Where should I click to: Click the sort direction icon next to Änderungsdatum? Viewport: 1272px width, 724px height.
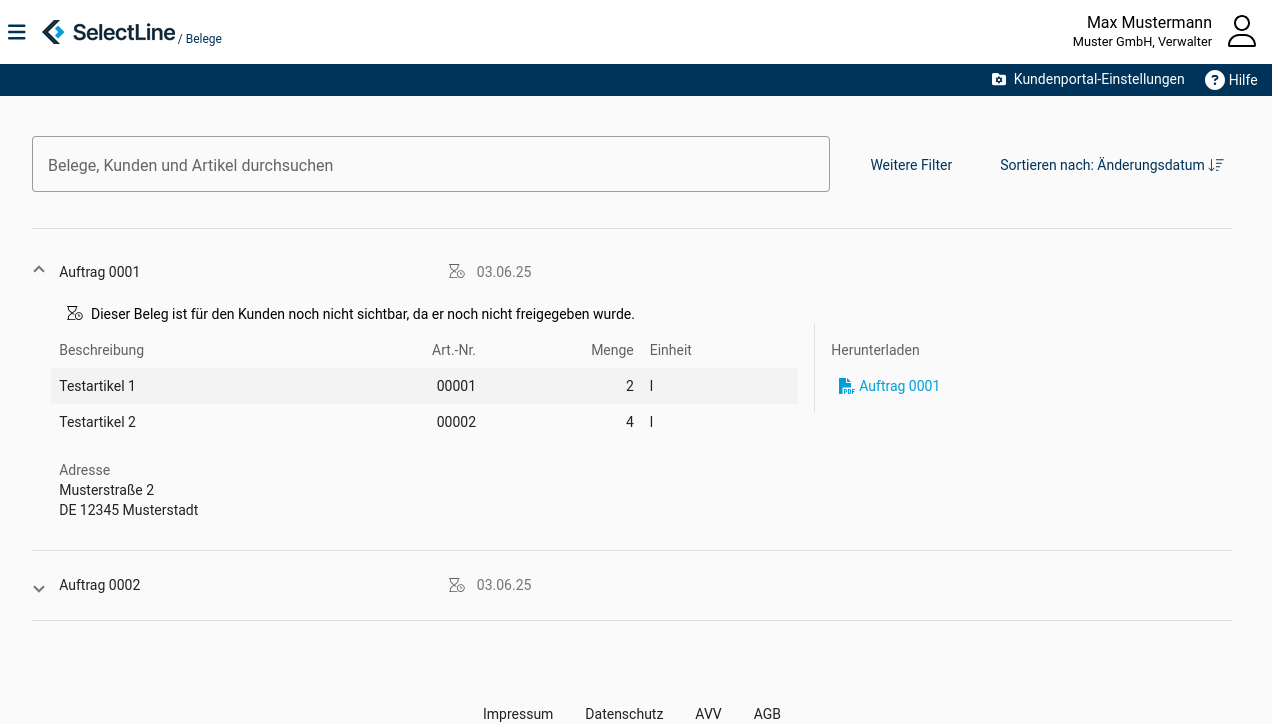(1216, 165)
